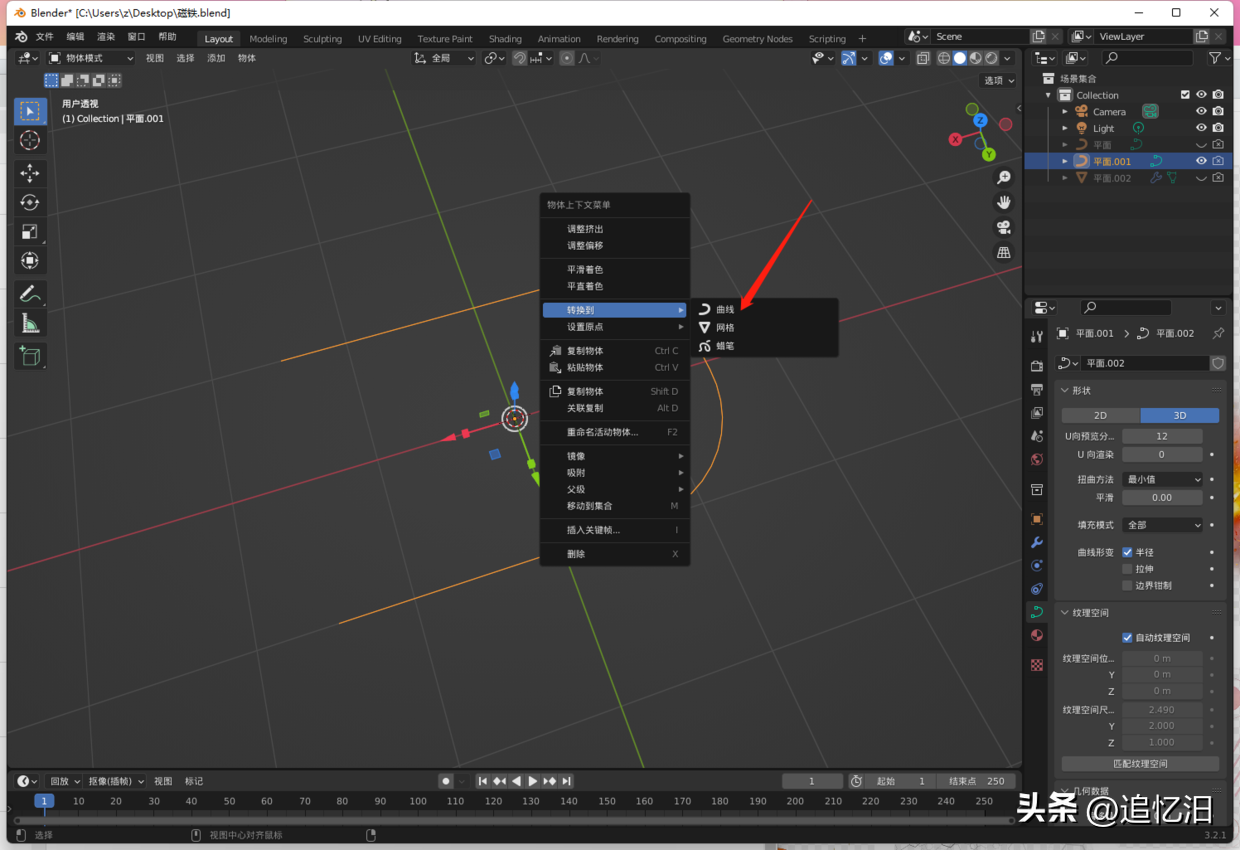Hide 平面.001 using its eye toggle

coord(1200,160)
